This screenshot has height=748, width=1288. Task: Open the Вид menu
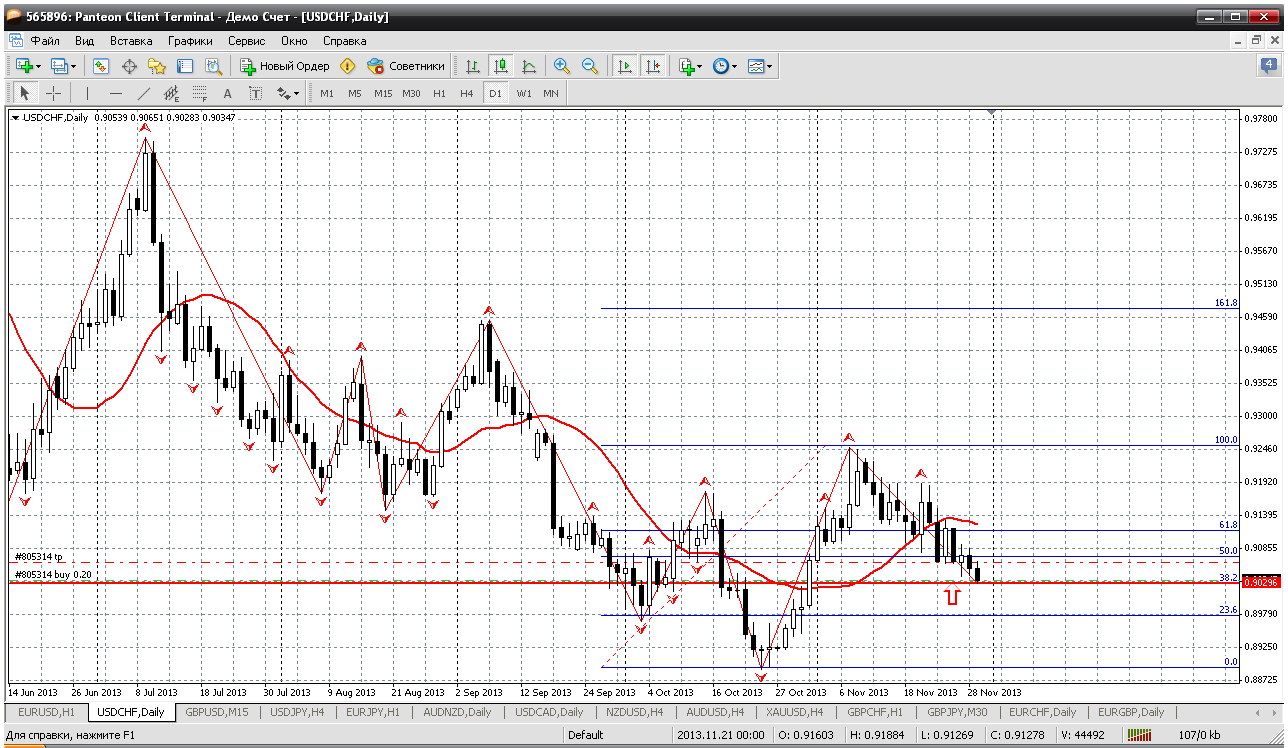pyautogui.click(x=85, y=41)
